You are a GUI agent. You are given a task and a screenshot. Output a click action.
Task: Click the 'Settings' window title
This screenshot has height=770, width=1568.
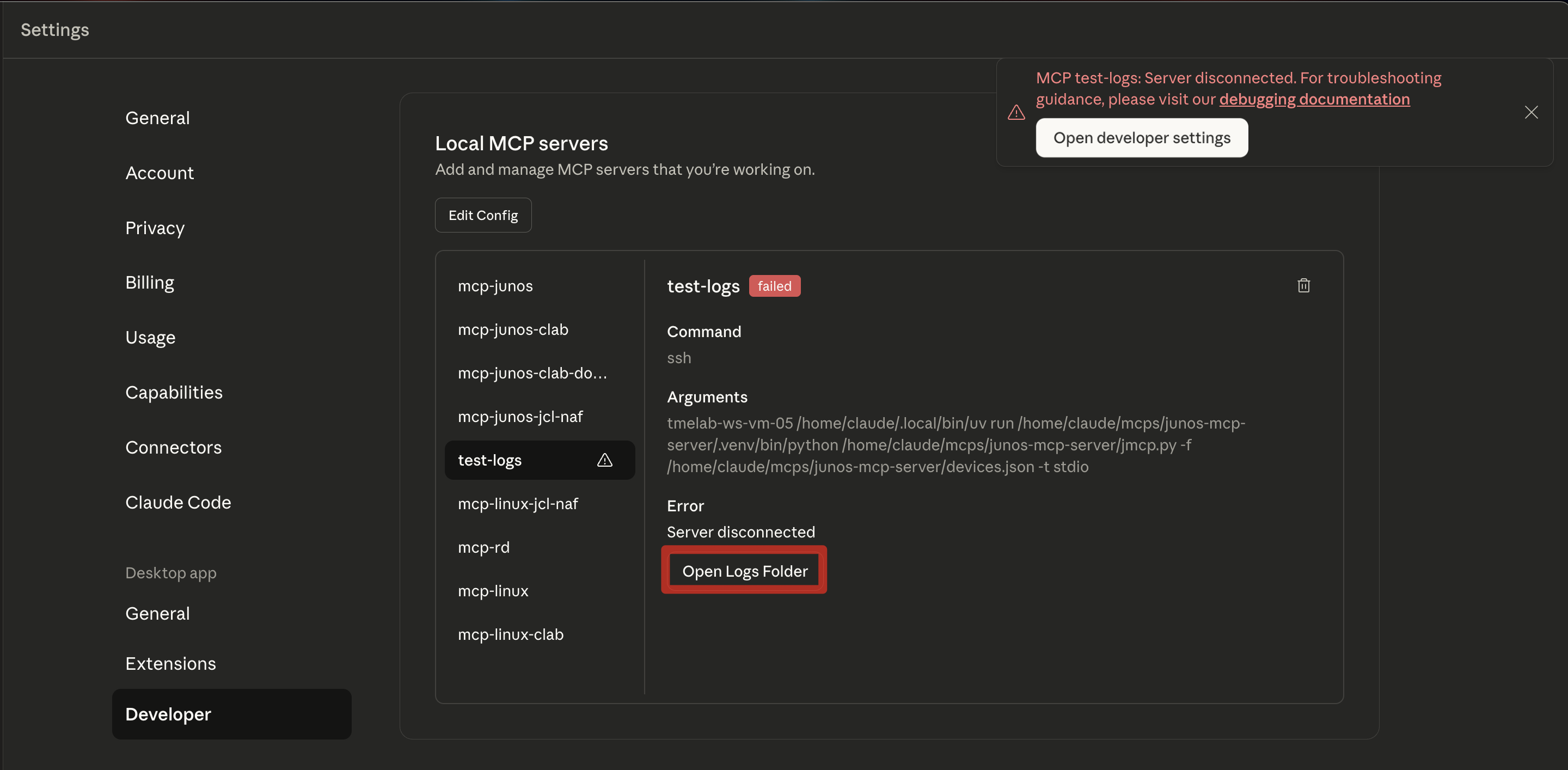(x=55, y=30)
